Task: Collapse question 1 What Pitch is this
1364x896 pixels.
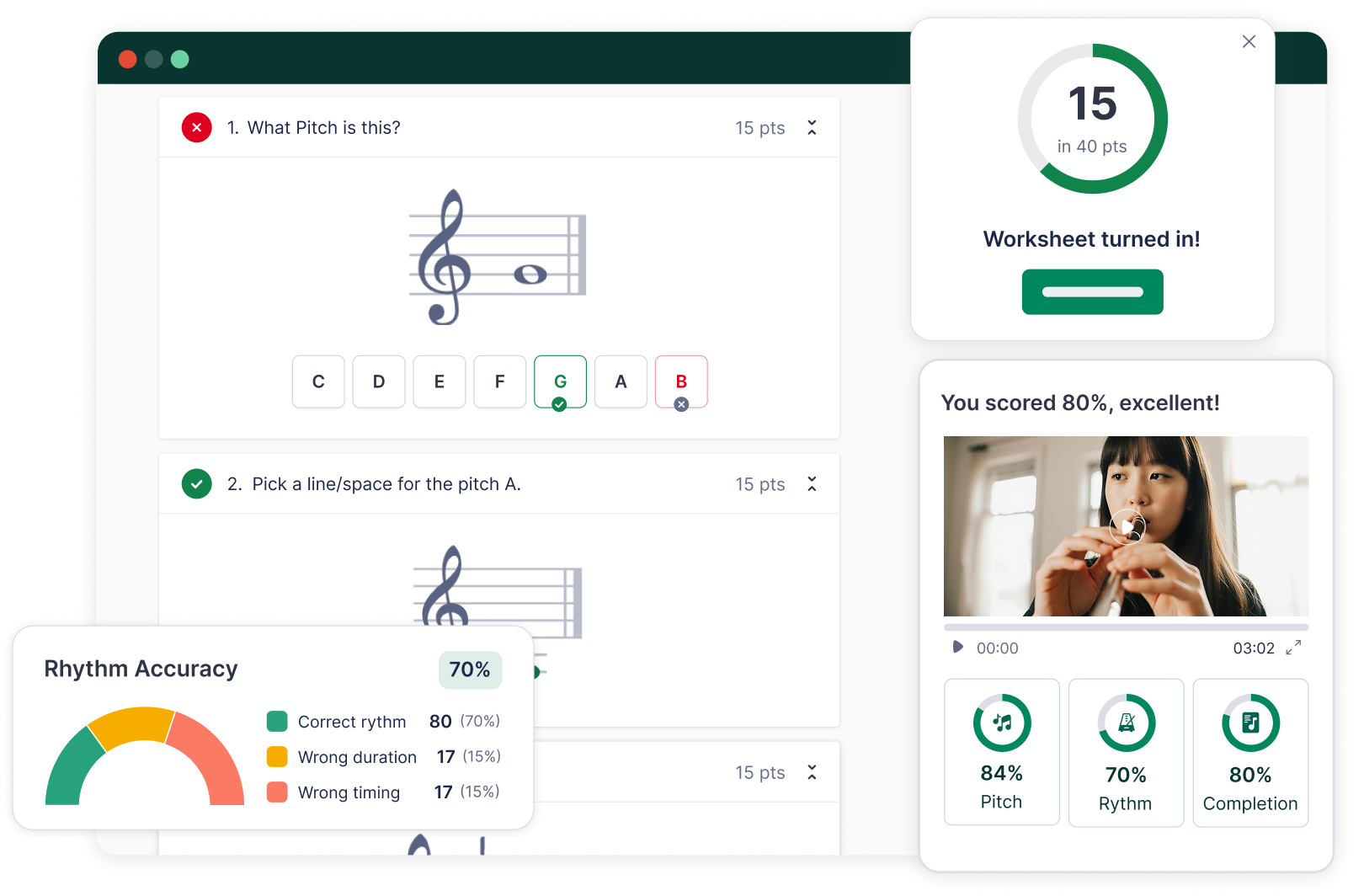Action: pos(812,127)
